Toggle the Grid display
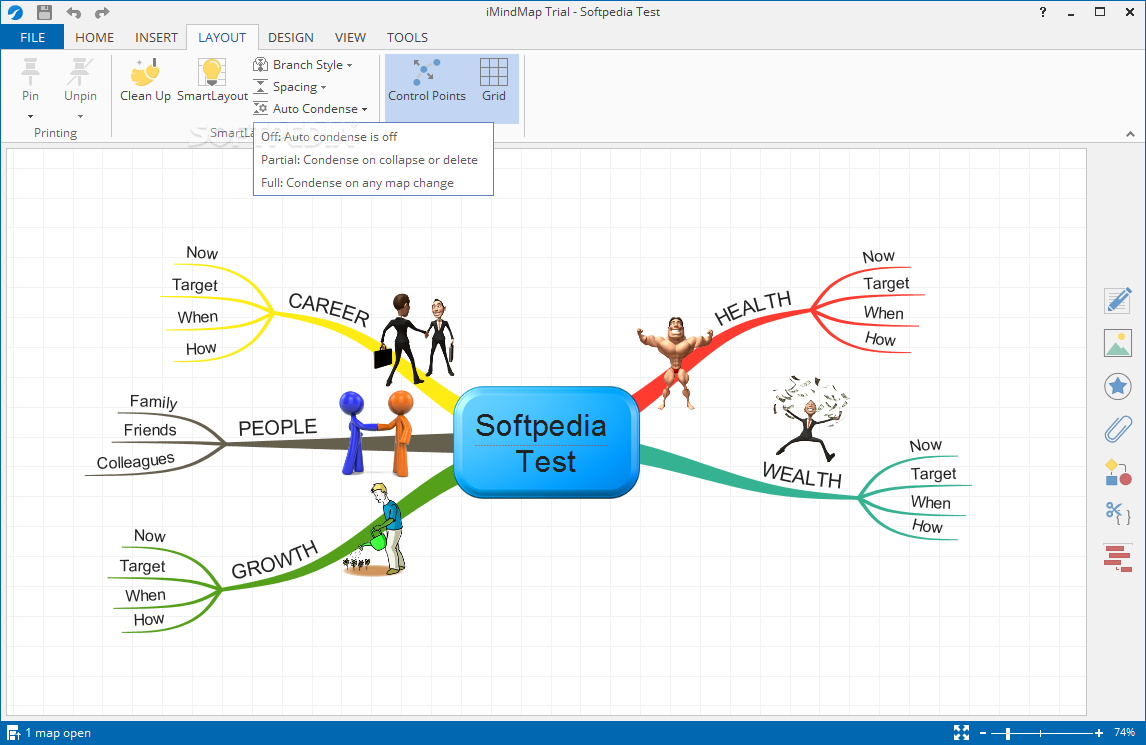The width and height of the screenshot is (1146, 745). tap(493, 80)
